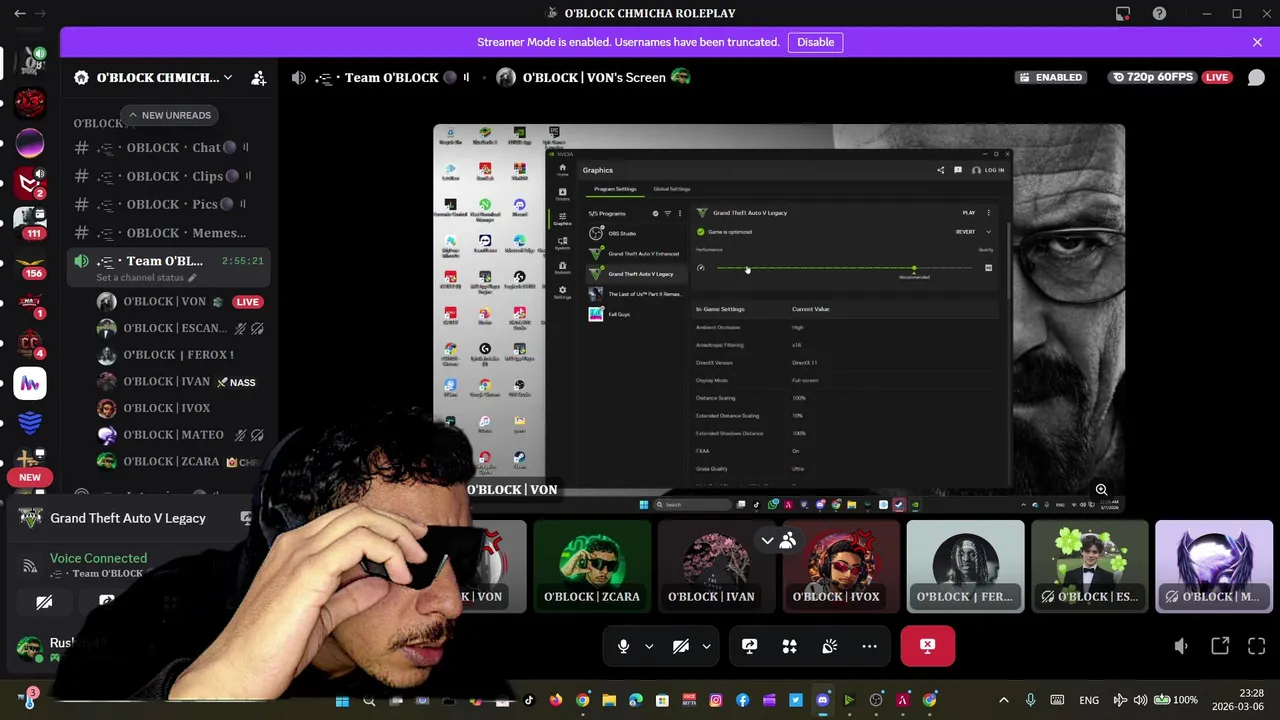1280x720 pixels.
Task: Dismiss the Streamer Mode banner
Action: 1257,42
